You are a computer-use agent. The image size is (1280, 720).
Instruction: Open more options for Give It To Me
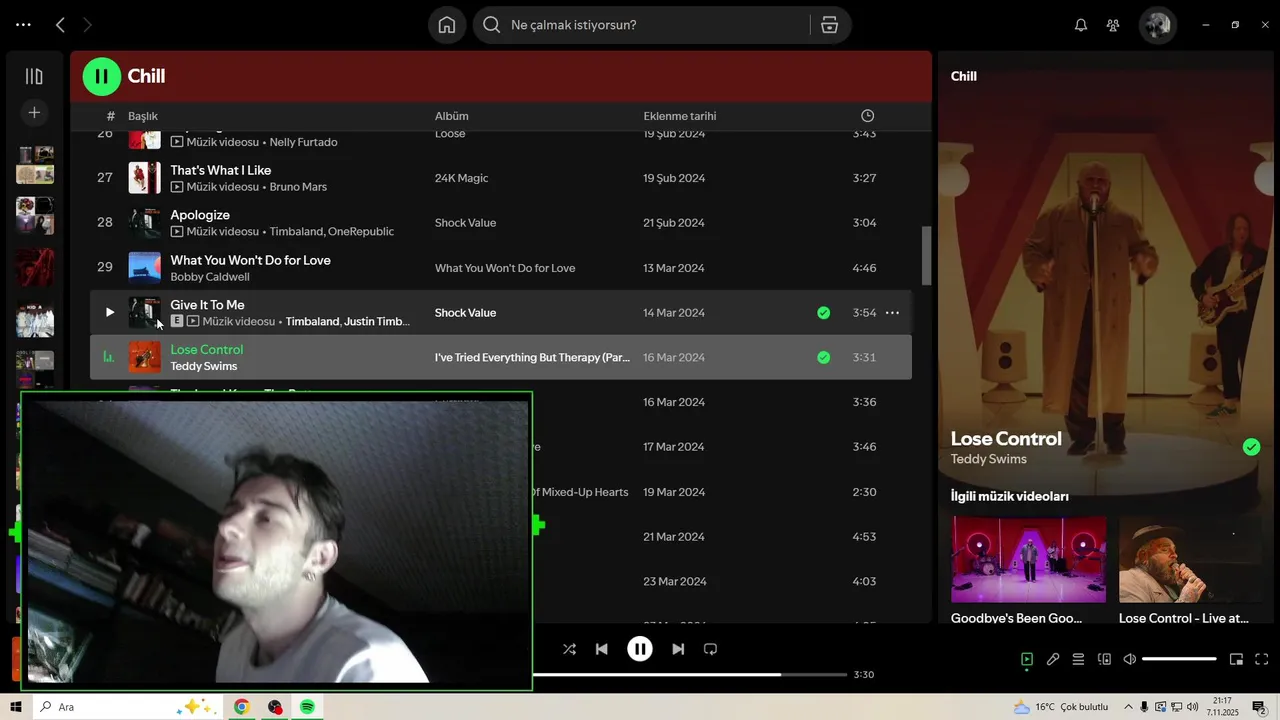point(892,312)
